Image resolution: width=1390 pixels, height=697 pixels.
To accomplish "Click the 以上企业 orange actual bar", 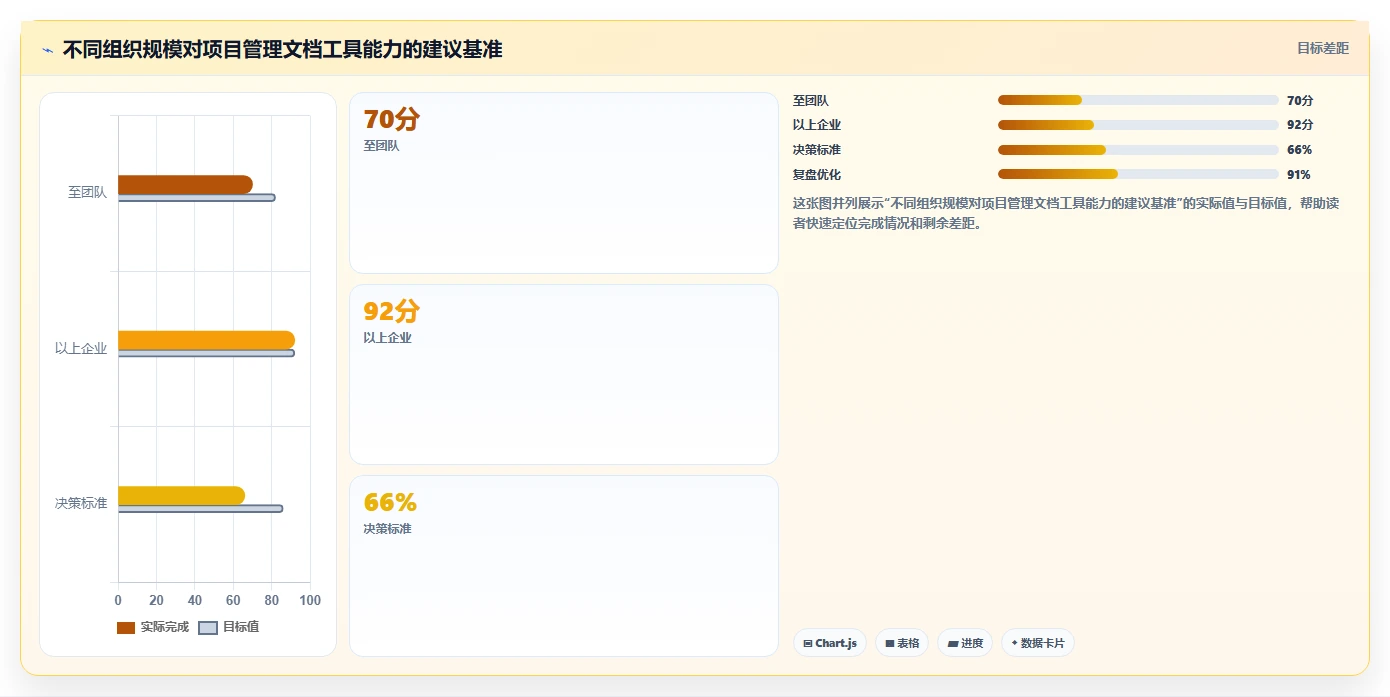I will (x=206, y=340).
